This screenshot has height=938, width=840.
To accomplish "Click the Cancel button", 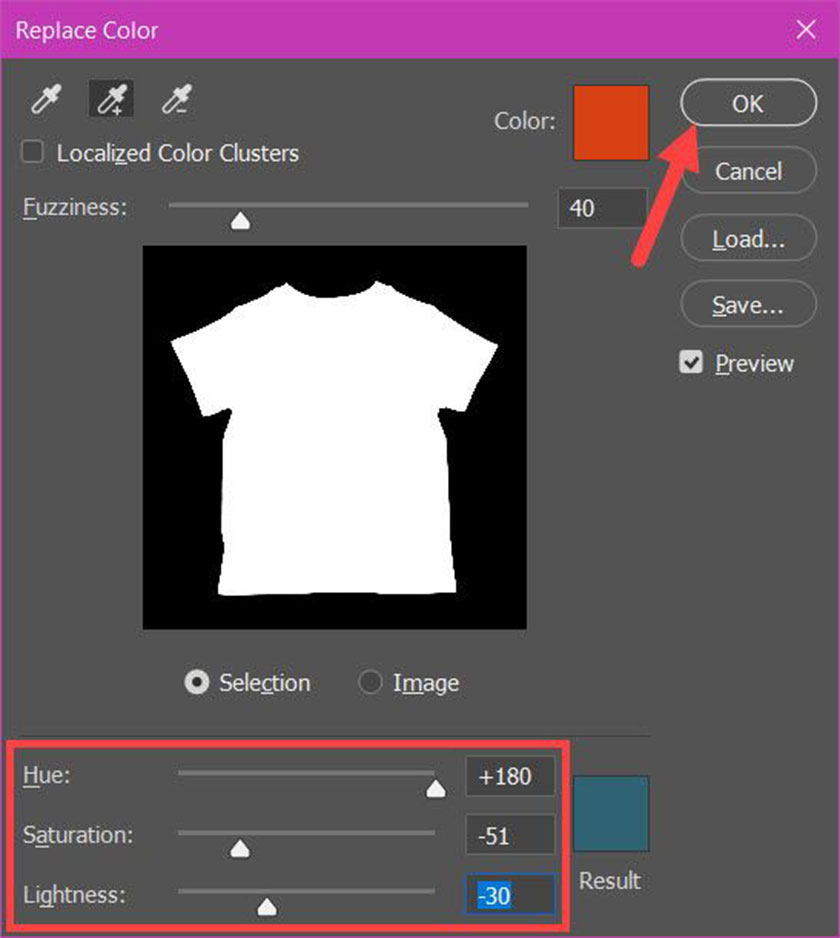I will [748, 171].
